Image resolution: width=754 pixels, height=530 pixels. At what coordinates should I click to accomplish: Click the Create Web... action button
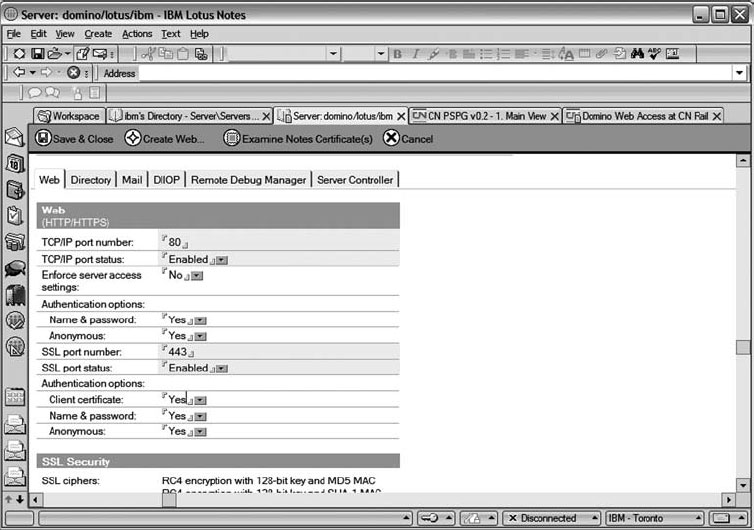coord(164,139)
